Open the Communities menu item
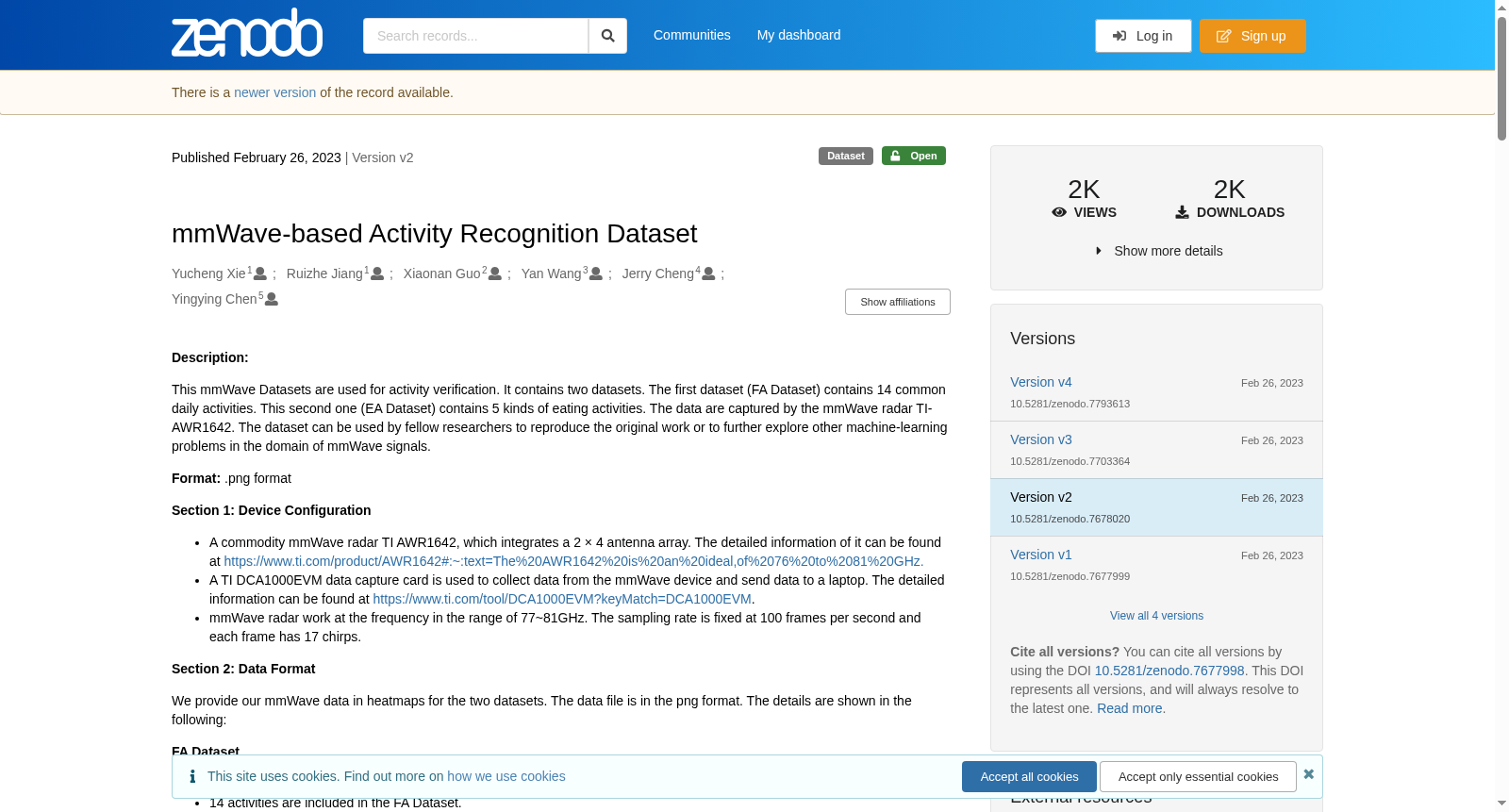 click(692, 35)
